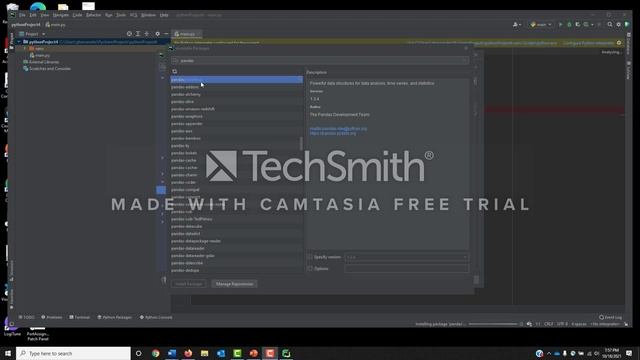640x360 pixels.
Task: Open the File menu
Action: point(22,15)
